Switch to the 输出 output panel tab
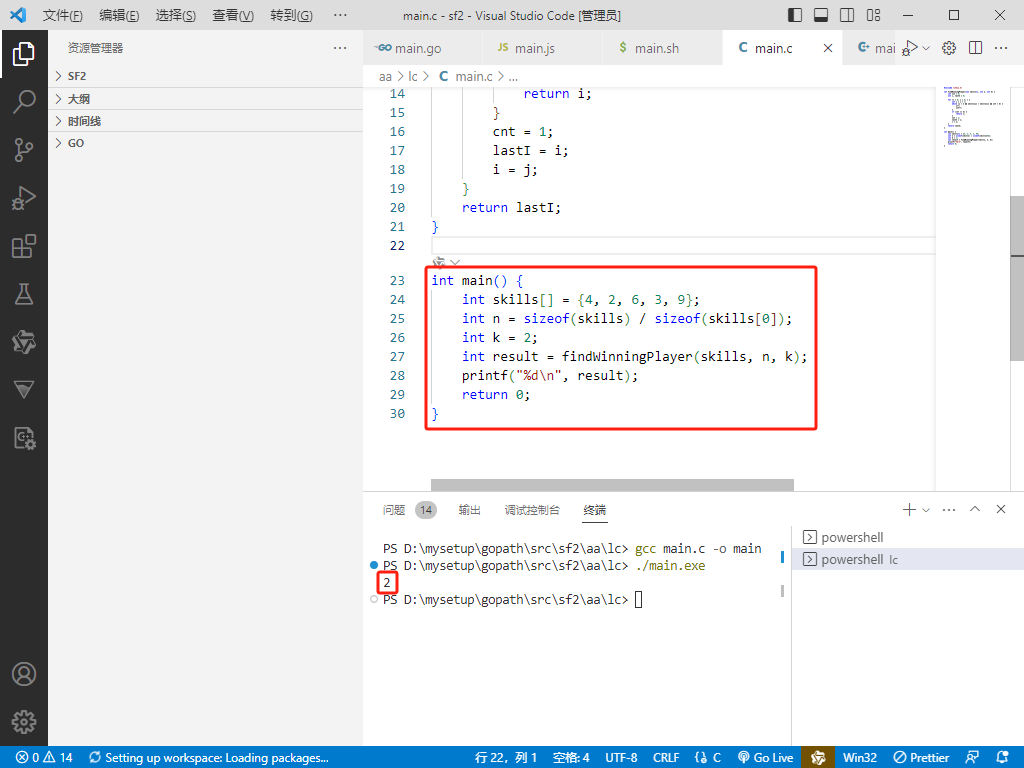This screenshot has width=1024, height=768. pos(470,510)
